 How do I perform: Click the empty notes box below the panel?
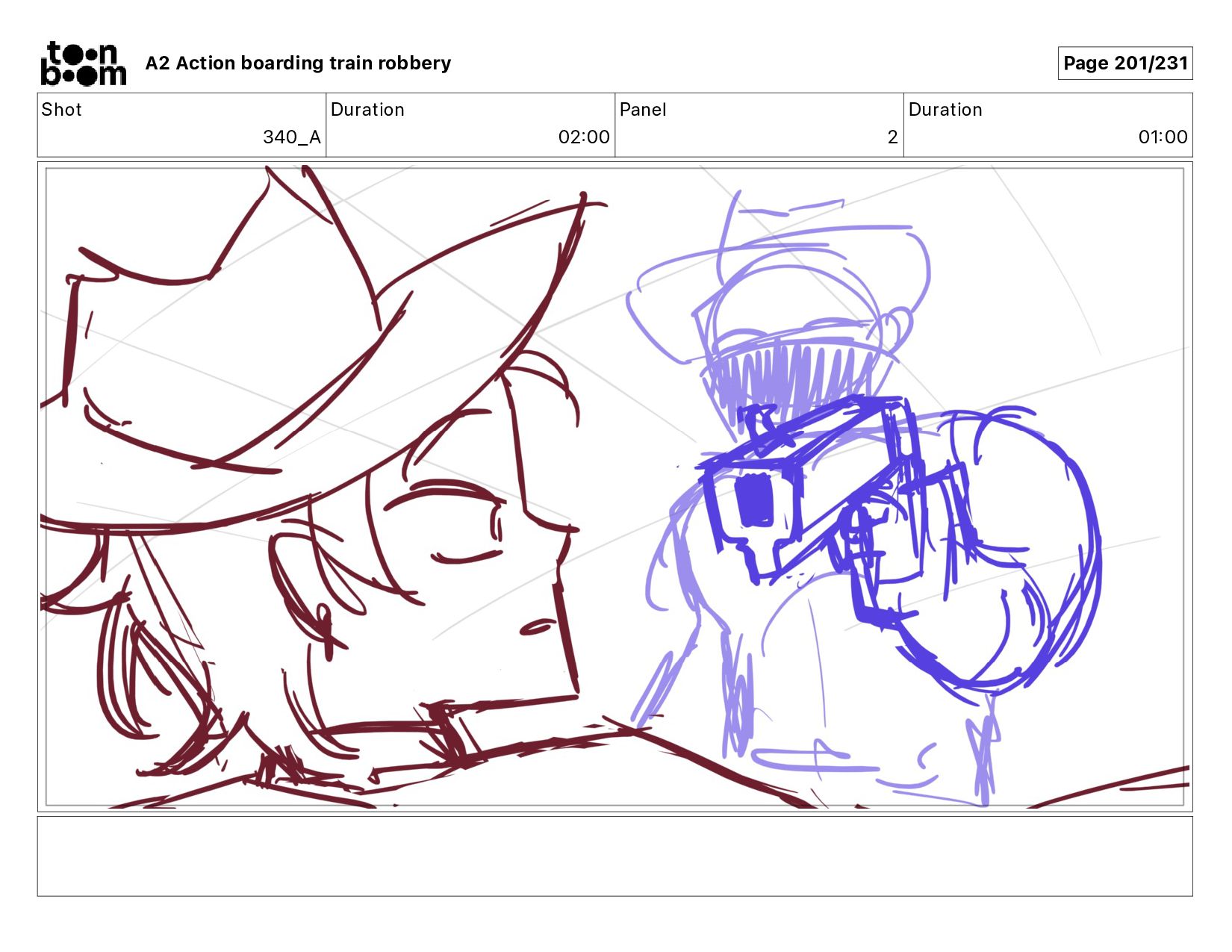tap(615, 856)
